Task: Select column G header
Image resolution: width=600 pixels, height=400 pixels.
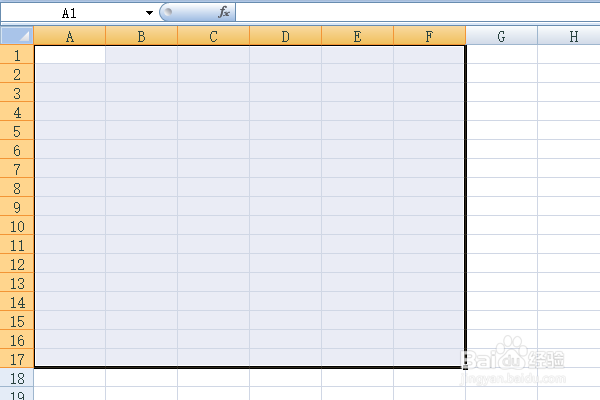Action: 502,36
